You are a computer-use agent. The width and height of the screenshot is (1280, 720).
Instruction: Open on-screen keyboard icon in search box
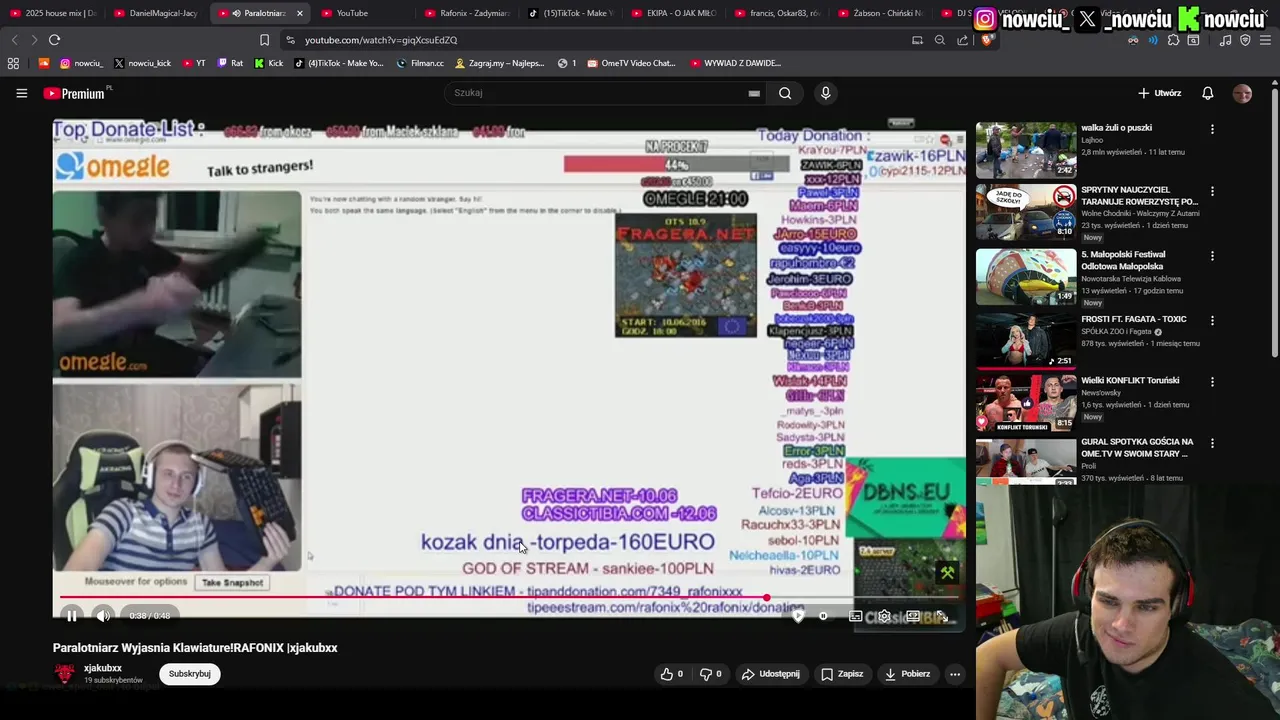tap(754, 93)
